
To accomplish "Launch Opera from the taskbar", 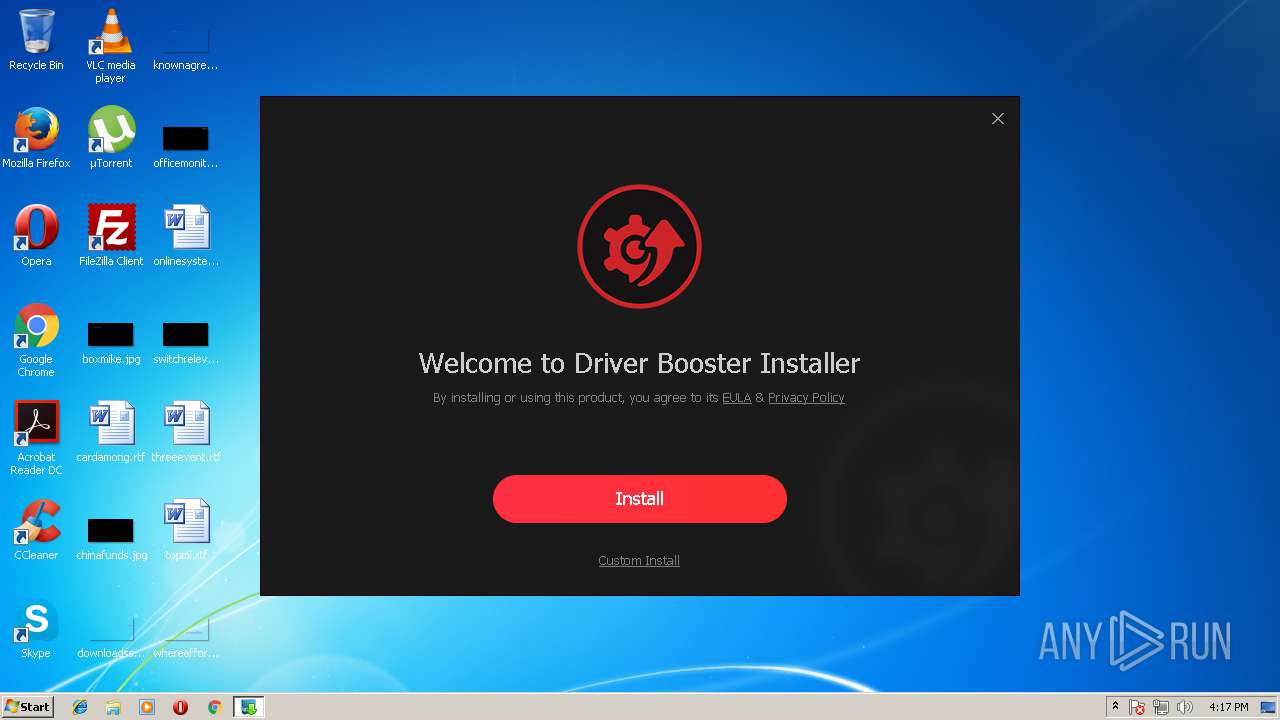I will [180, 707].
